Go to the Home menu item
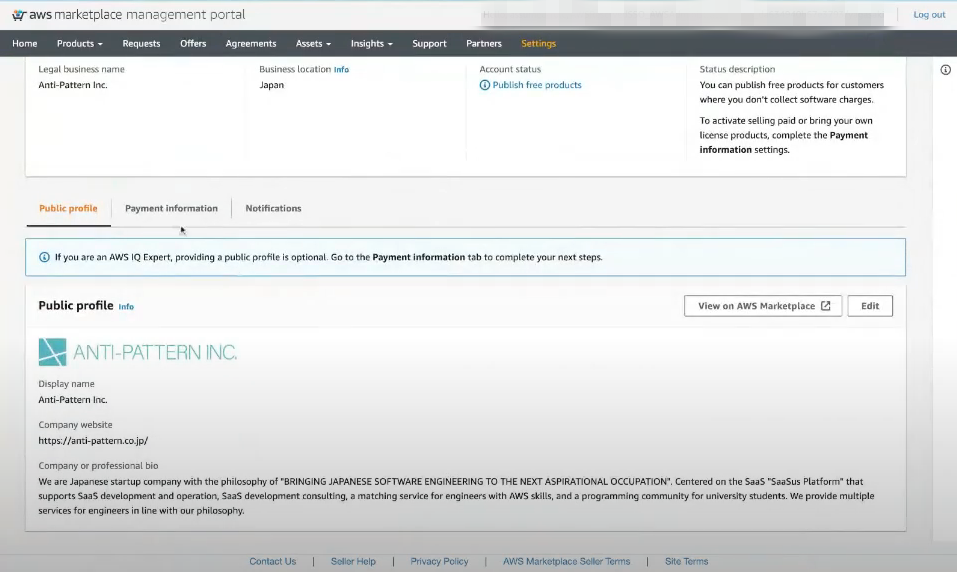 (x=24, y=43)
